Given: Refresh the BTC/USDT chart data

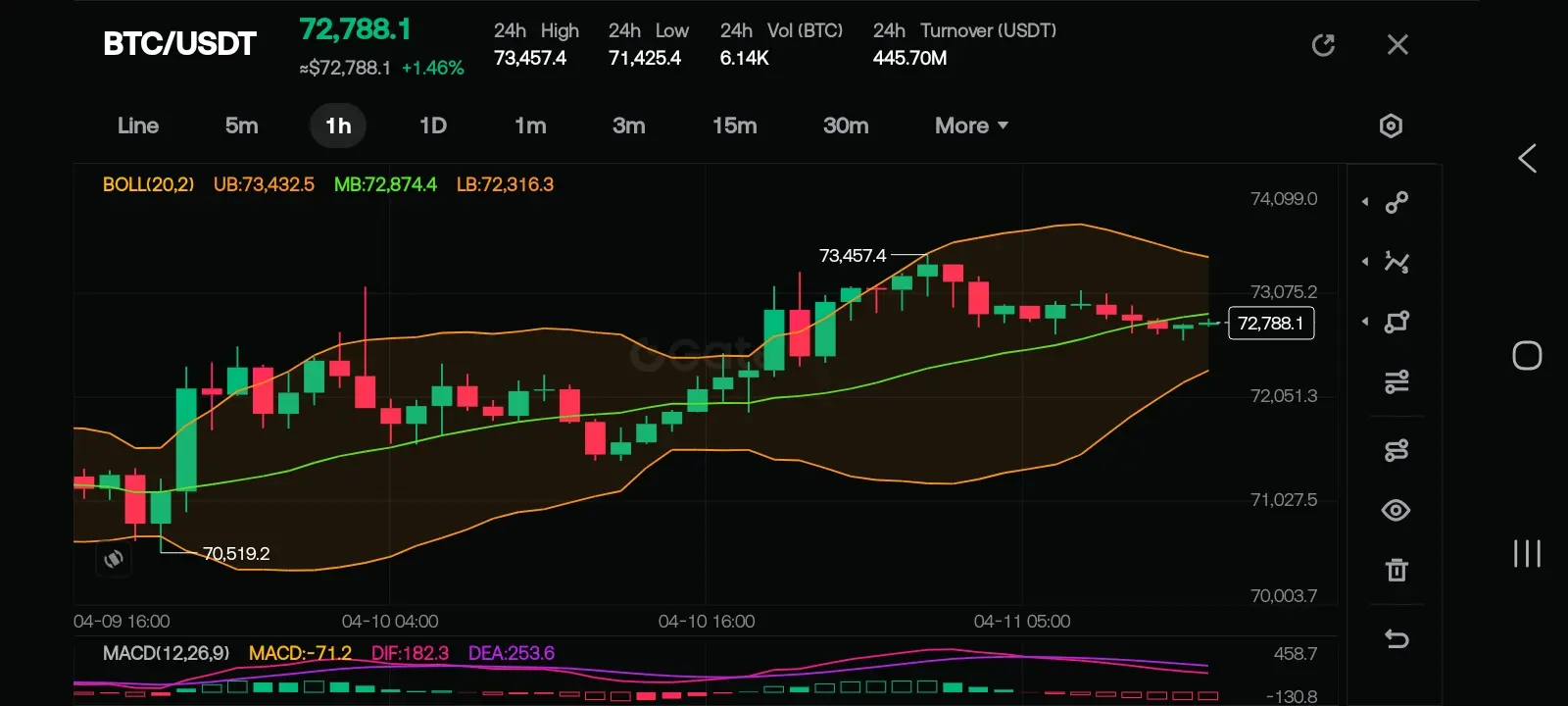Looking at the screenshot, I should pos(1323,45).
